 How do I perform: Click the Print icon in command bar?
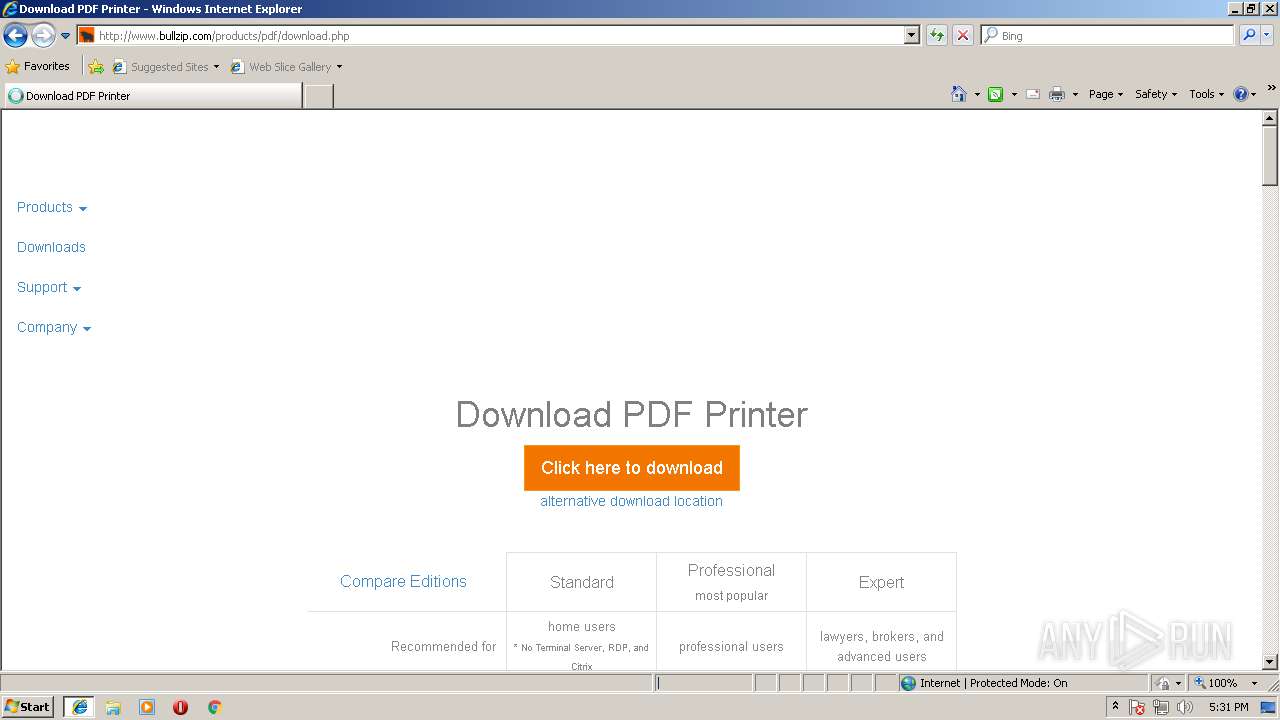tap(1057, 94)
